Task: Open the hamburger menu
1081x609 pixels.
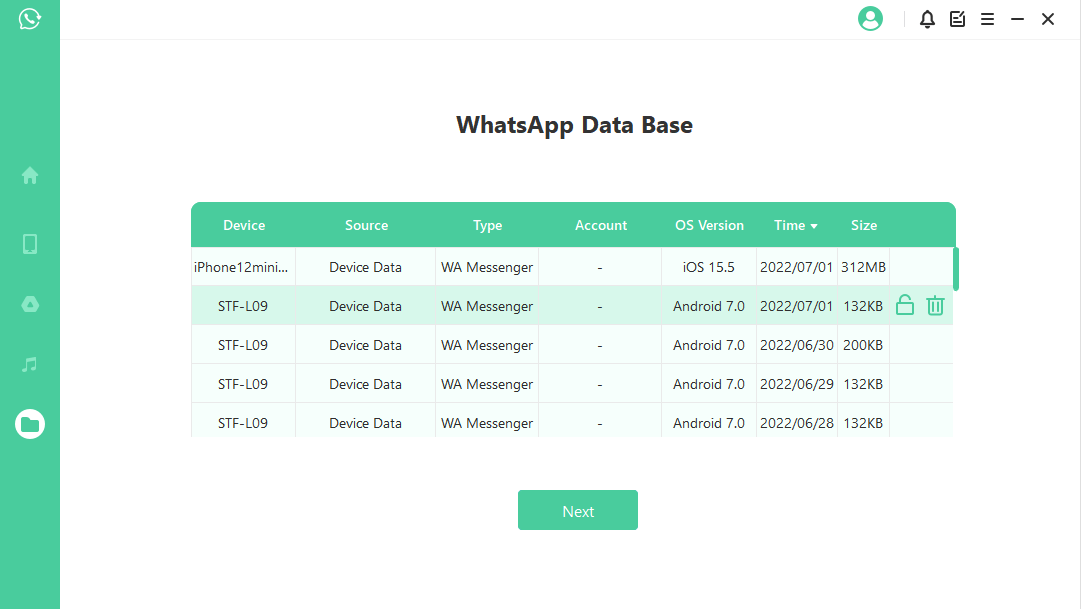Action: [987, 19]
